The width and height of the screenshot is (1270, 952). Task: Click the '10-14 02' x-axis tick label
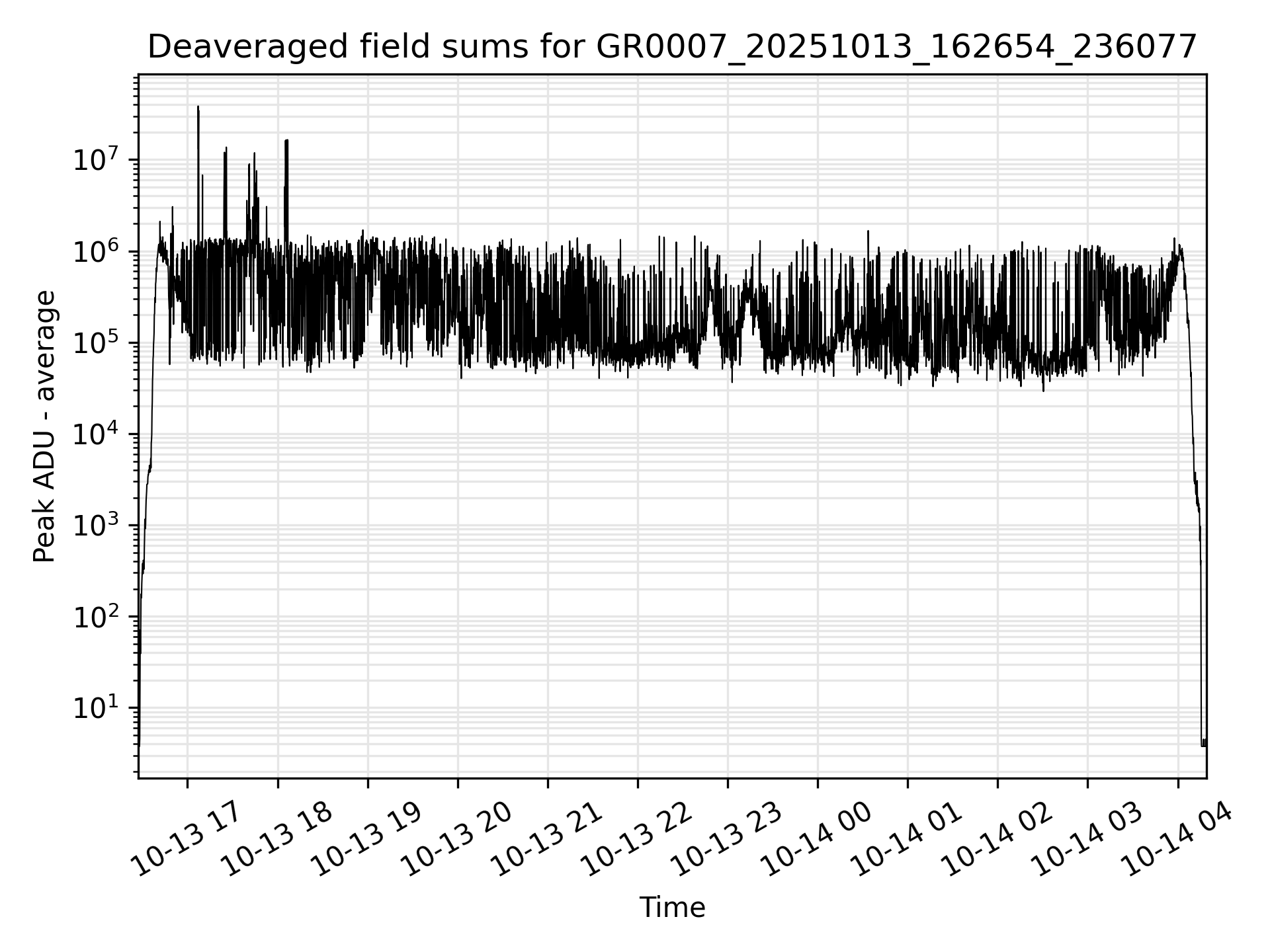click(995, 840)
